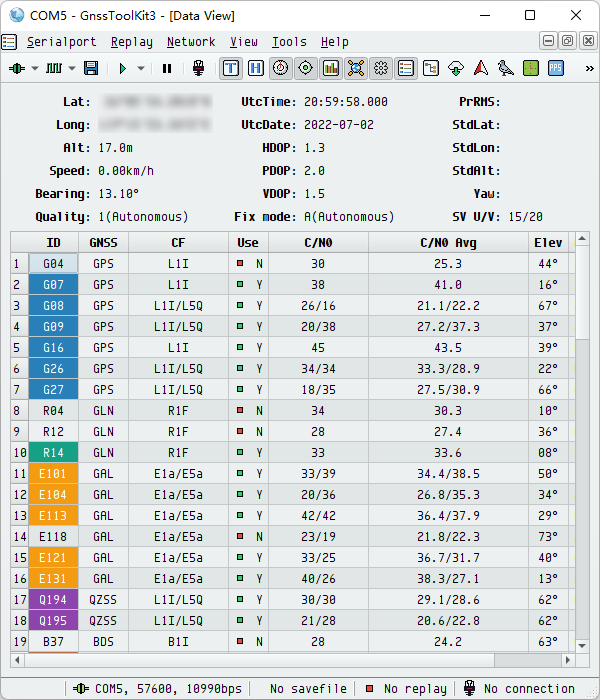Click the Use column header
600x700 pixels.
248,242
